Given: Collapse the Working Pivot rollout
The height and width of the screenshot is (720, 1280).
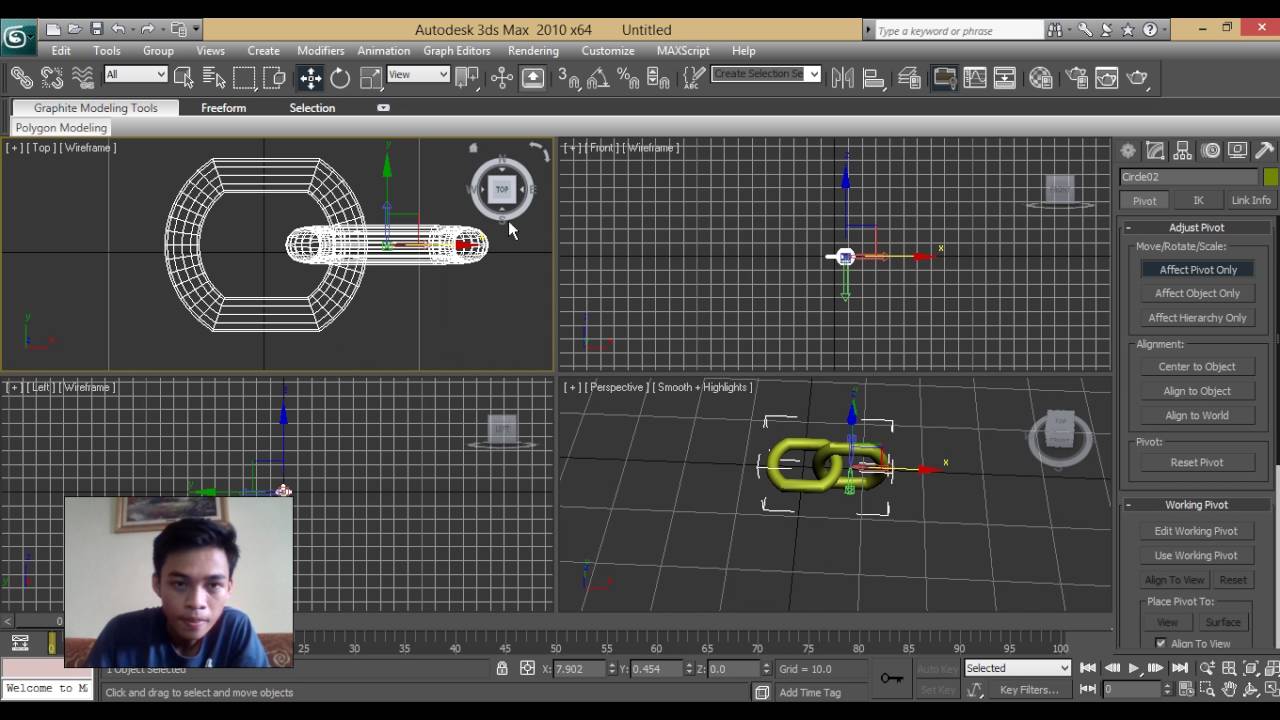Looking at the screenshot, I should point(1196,505).
